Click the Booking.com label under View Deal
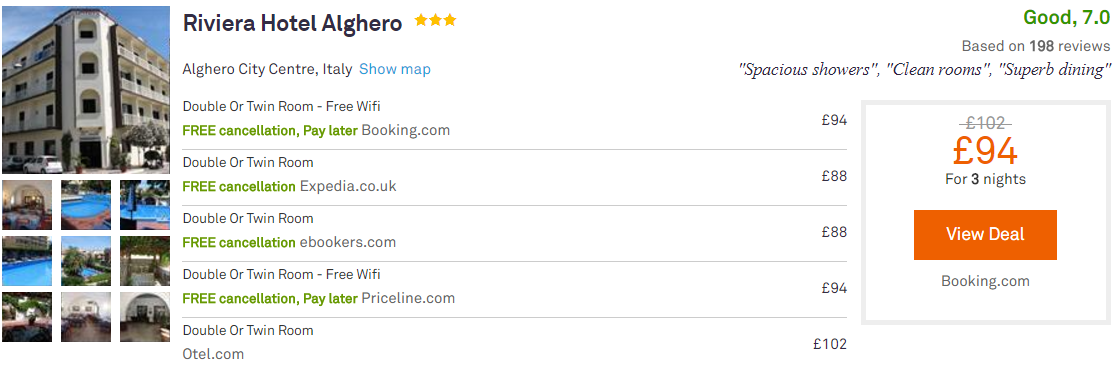The height and width of the screenshot is (367, 1117). coord(985,281)
